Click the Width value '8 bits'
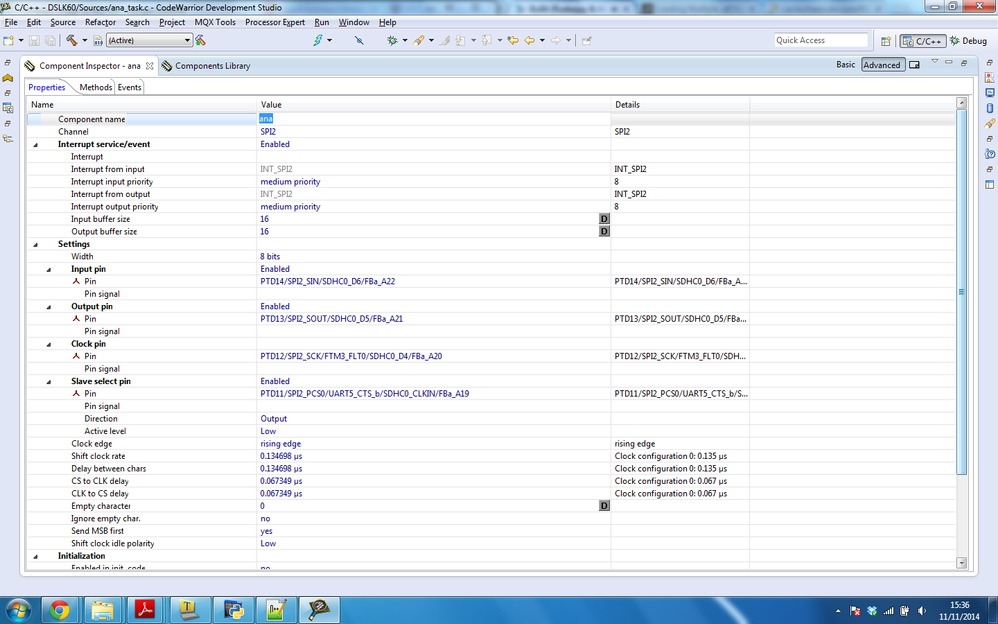Image resolution: width=998 pixels, height=624 pixels. [x=270, y=257]
